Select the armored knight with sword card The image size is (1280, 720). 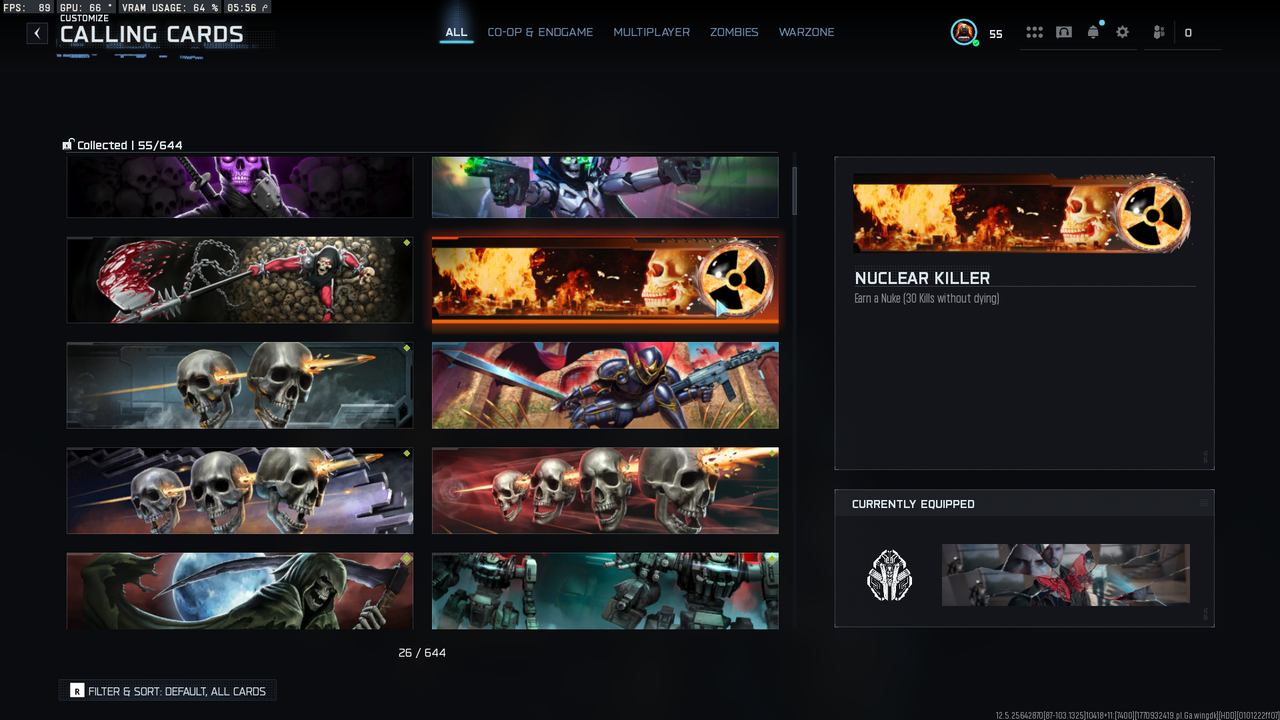[x=605, y=385]
